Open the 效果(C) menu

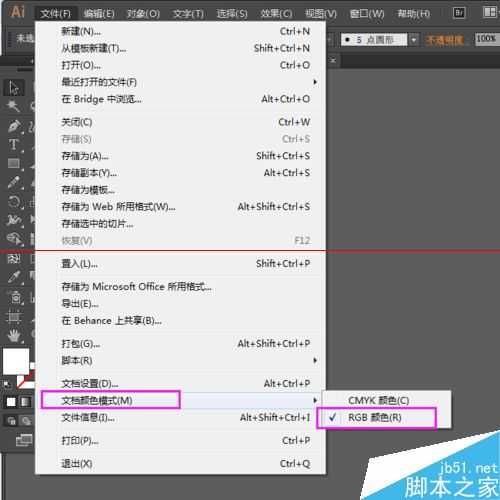276,14
